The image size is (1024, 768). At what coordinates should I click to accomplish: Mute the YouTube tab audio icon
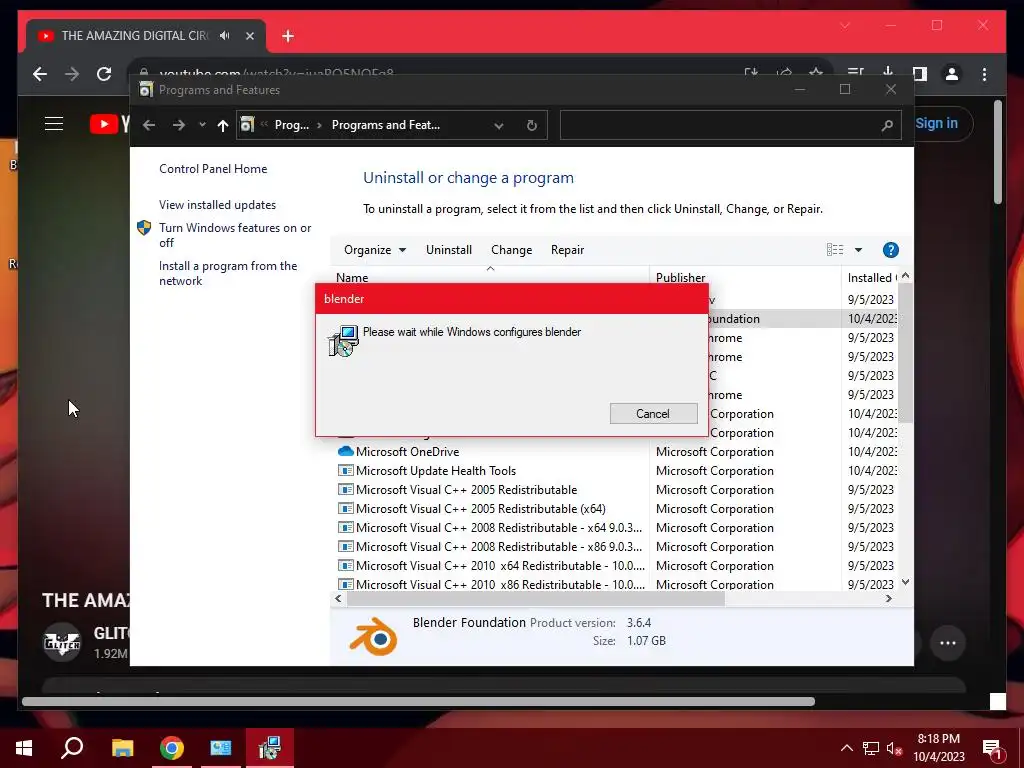225,35
